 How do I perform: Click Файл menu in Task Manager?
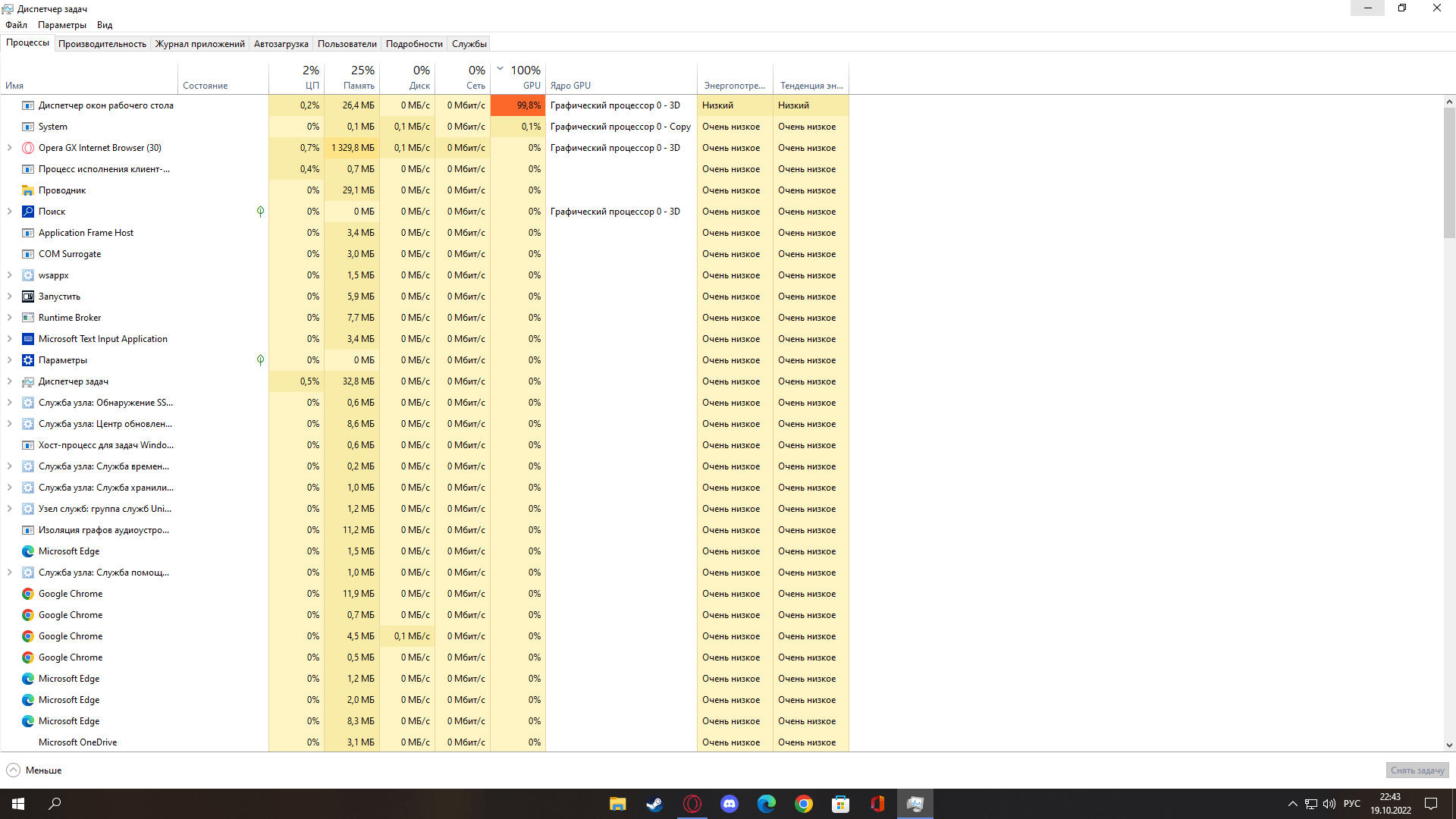[14, 24]
